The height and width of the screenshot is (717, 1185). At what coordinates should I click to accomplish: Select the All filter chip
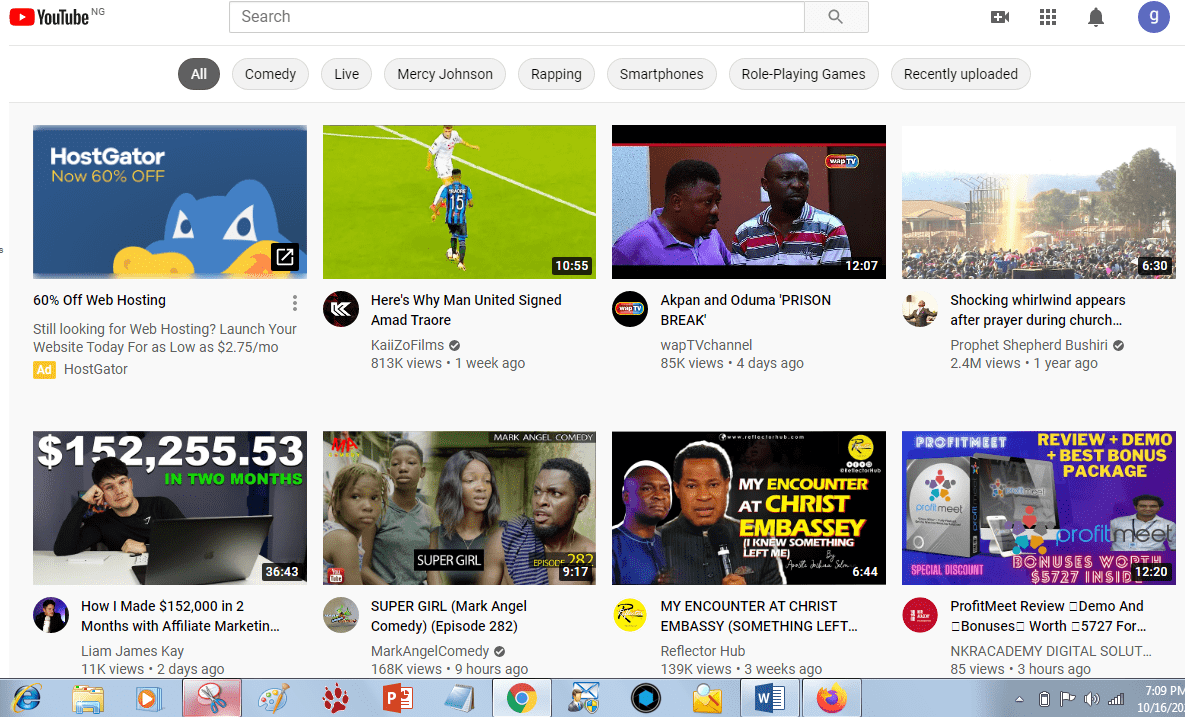(199, 74)
